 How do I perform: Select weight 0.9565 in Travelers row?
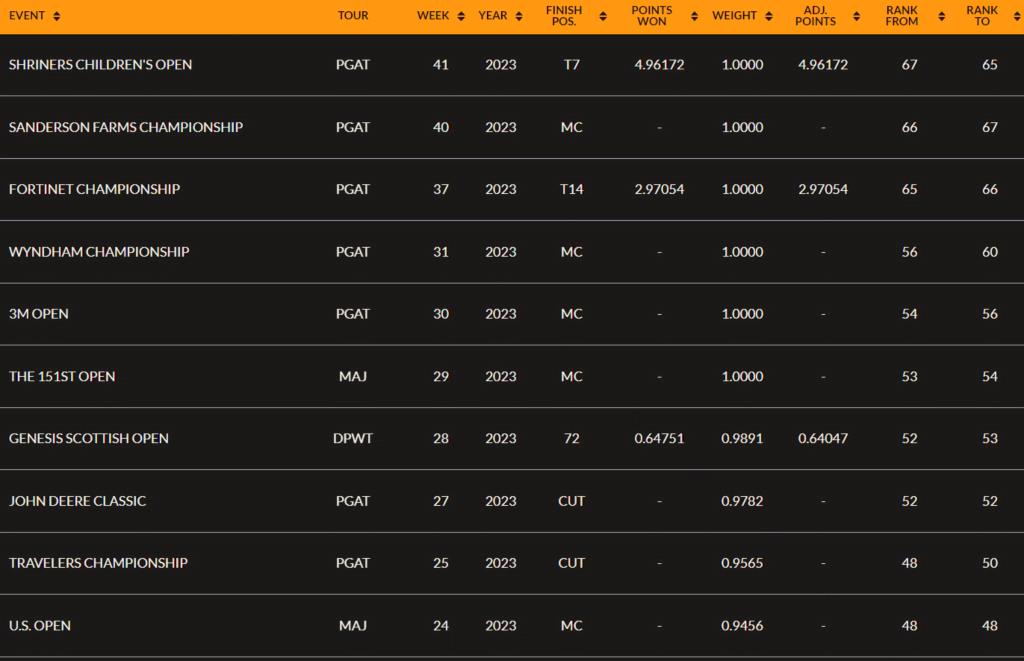(x=742, y=563)
